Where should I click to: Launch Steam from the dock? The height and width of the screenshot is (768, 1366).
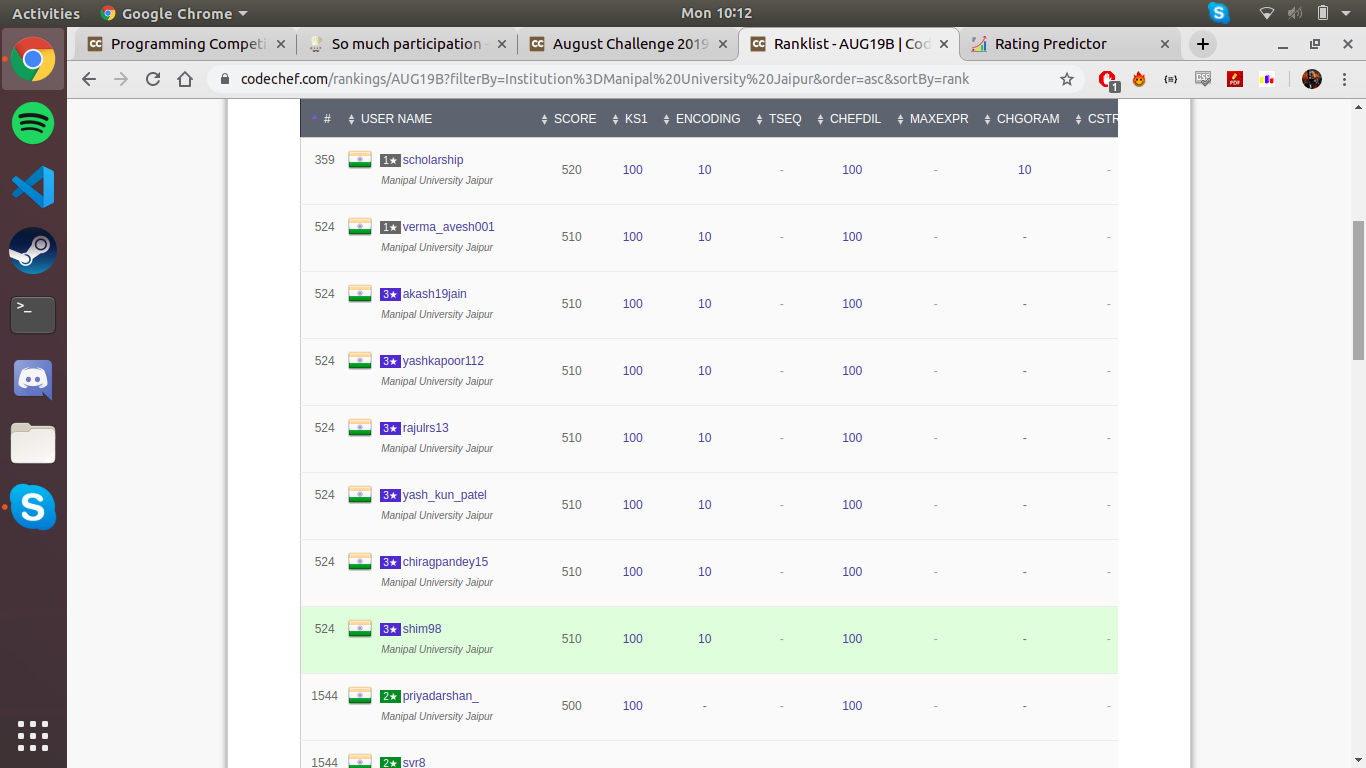point(33,251)
